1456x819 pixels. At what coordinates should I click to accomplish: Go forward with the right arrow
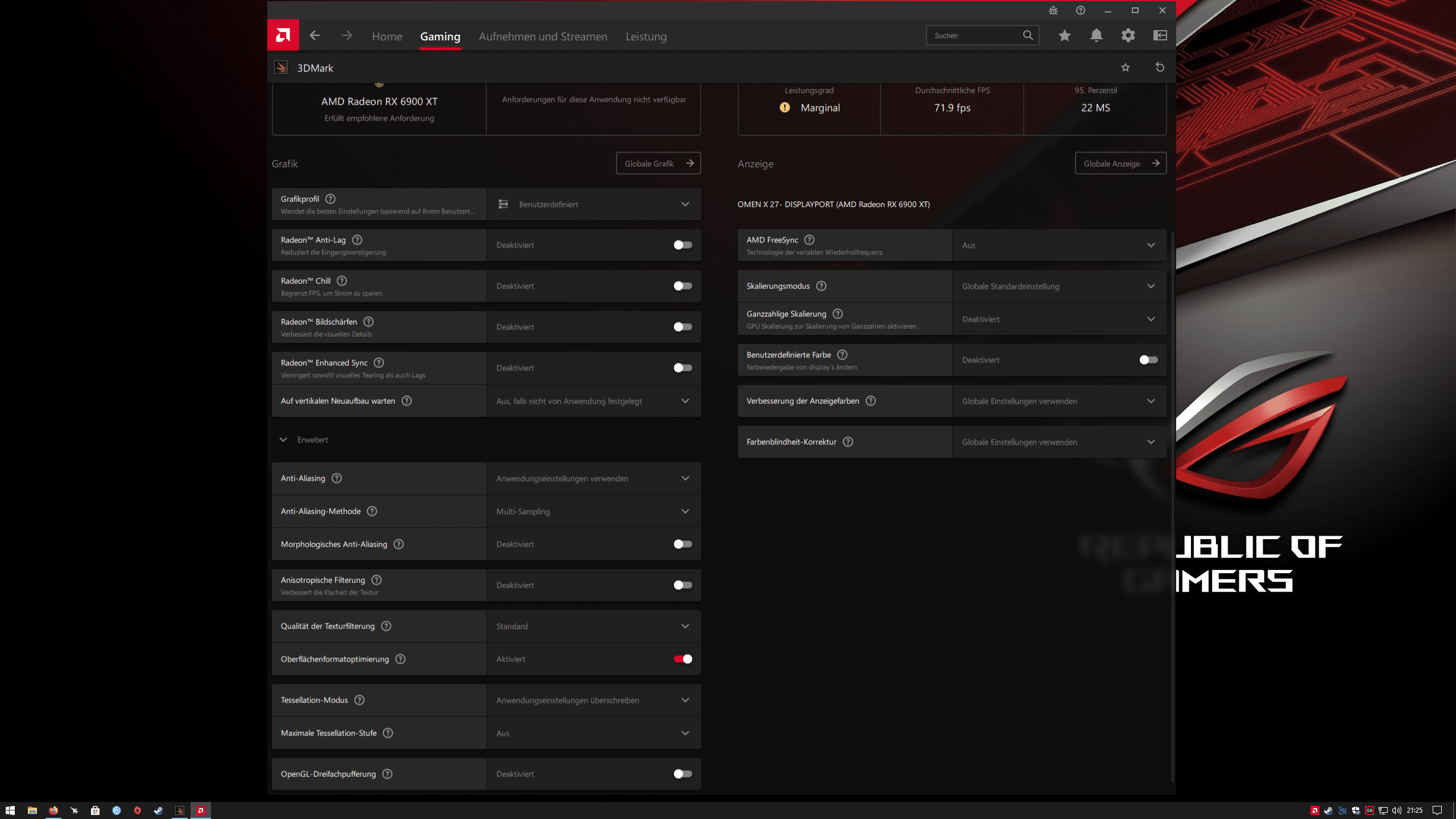347,36
